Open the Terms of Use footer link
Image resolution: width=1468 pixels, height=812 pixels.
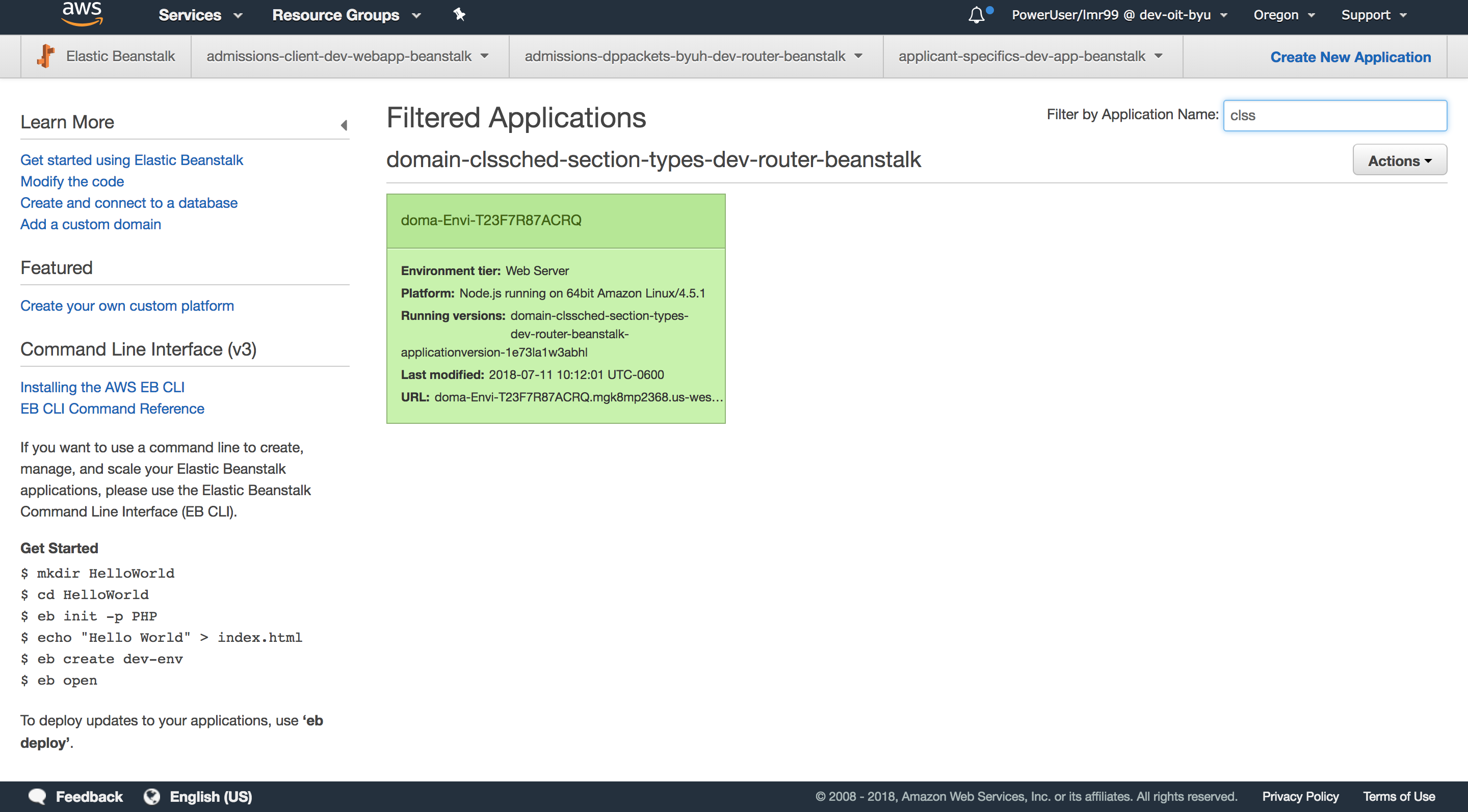point(1399,796)
